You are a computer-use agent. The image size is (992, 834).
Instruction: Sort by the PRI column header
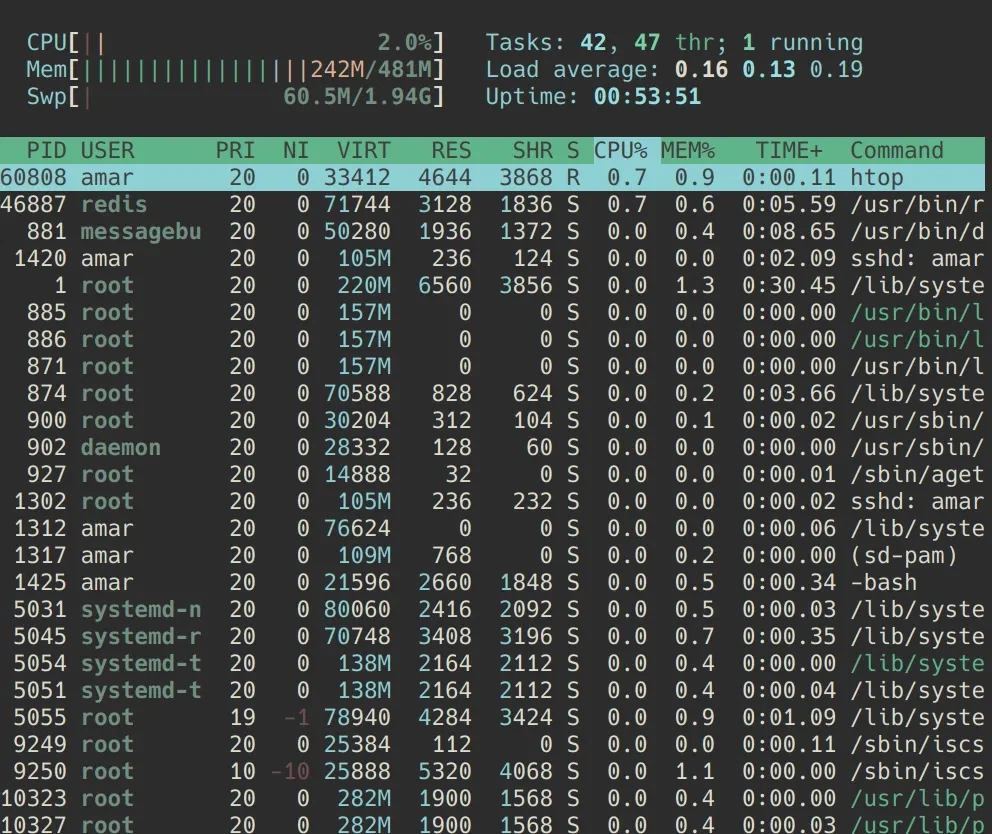coord(235,151)
